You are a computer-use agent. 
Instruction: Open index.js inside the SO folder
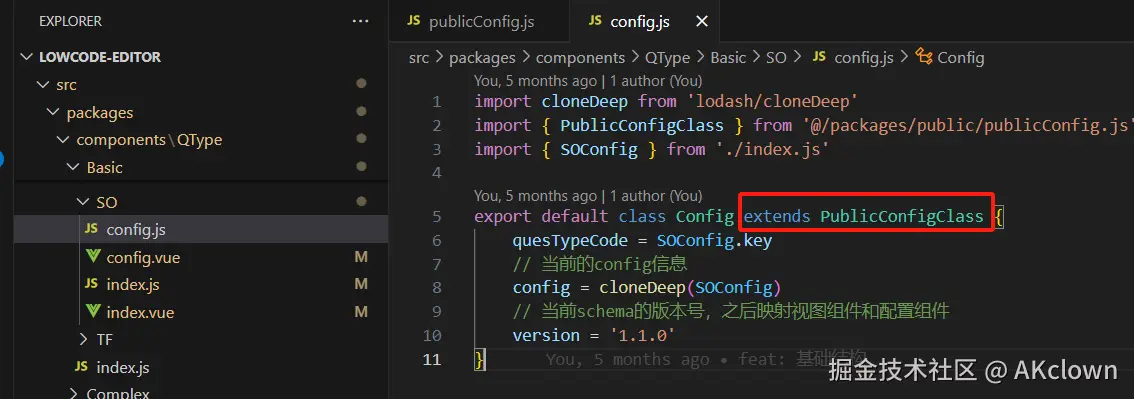click(x=132, y=285)
